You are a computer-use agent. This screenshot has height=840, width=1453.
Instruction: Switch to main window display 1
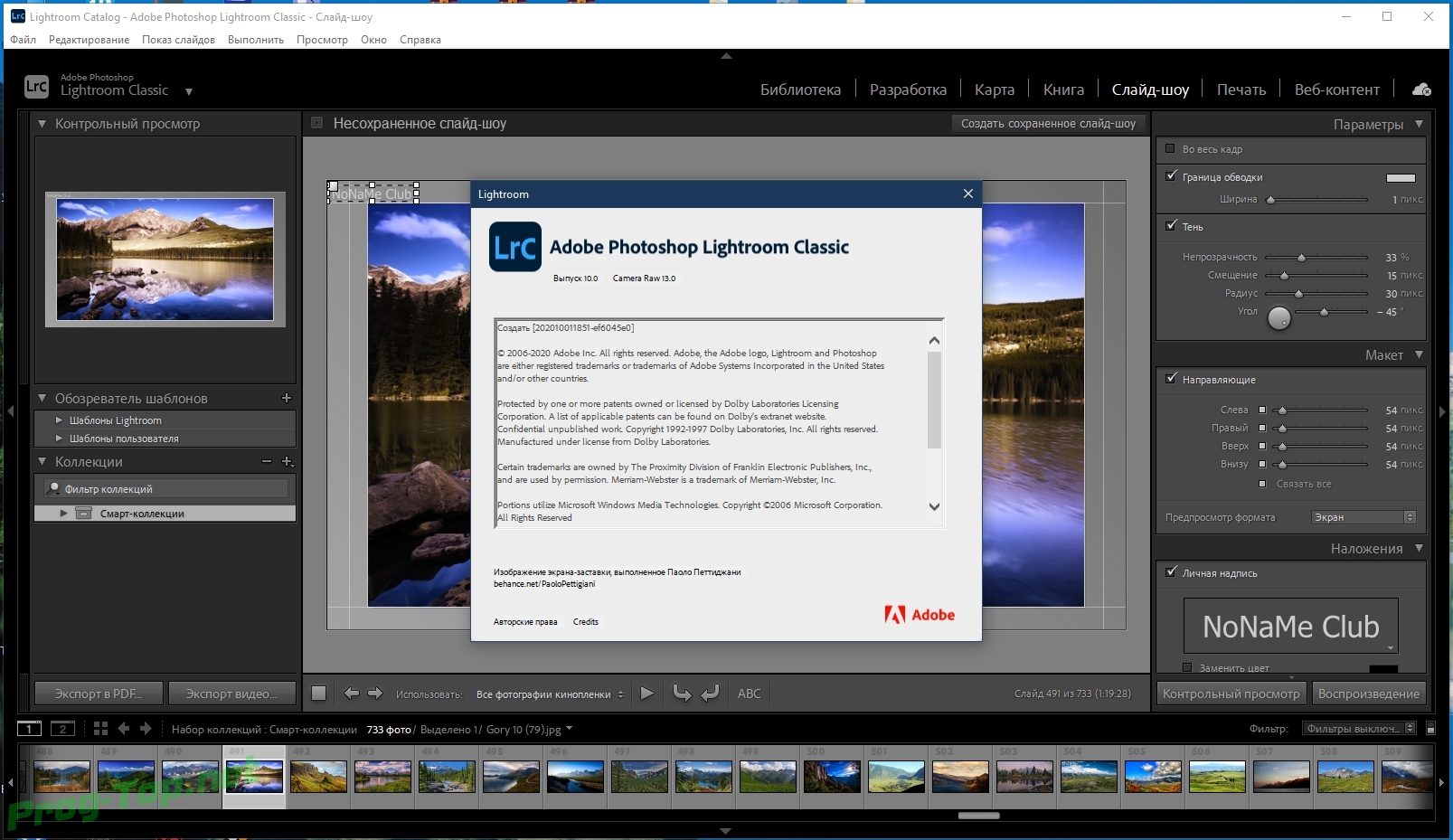(29, 729)
